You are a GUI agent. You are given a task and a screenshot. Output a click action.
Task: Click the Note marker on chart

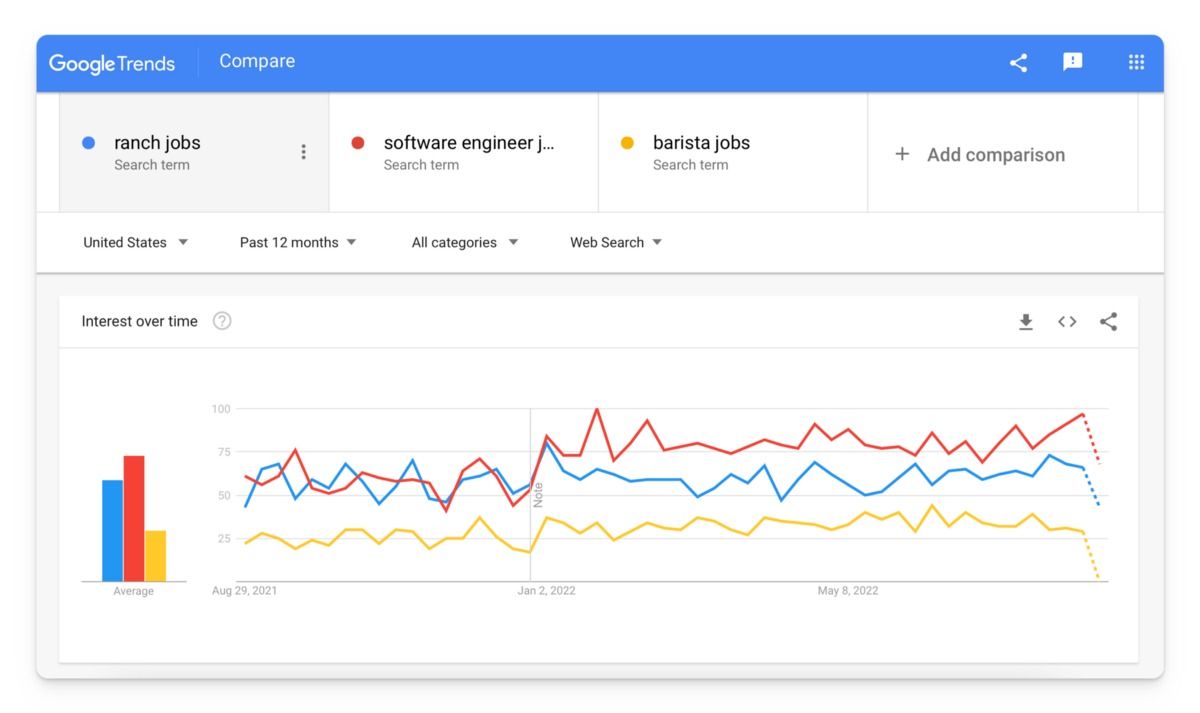pyautogui.click(x=538, y=493)
